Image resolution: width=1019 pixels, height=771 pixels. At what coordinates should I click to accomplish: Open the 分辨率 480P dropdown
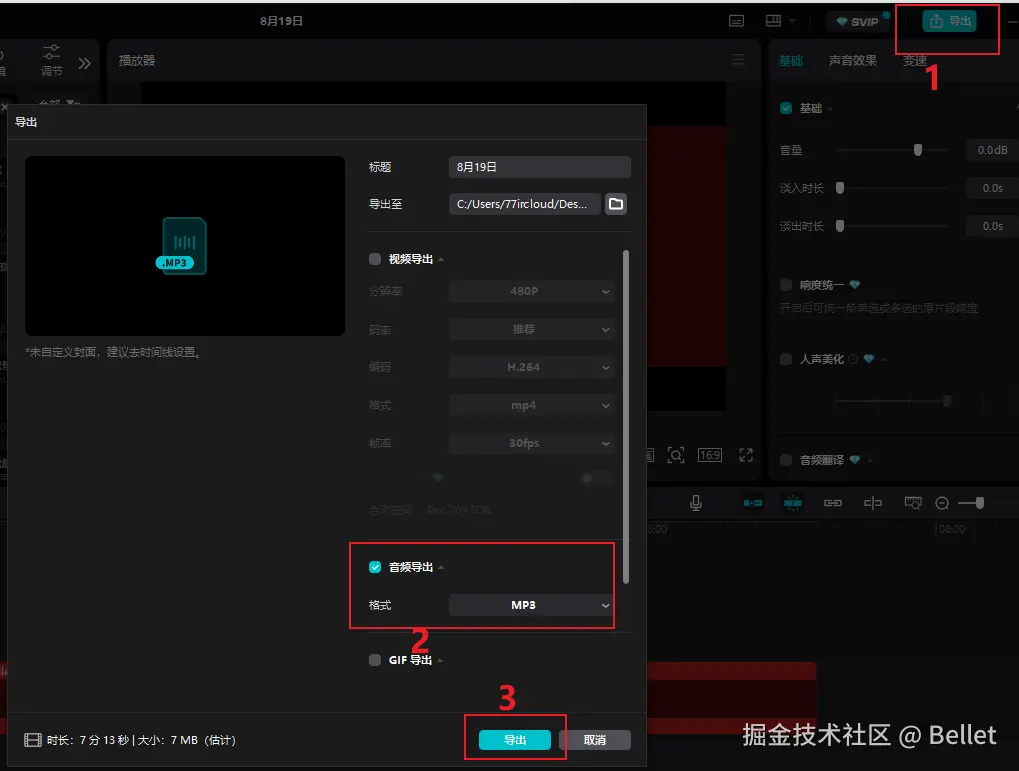pyautogui.click(x=532, y=291)
